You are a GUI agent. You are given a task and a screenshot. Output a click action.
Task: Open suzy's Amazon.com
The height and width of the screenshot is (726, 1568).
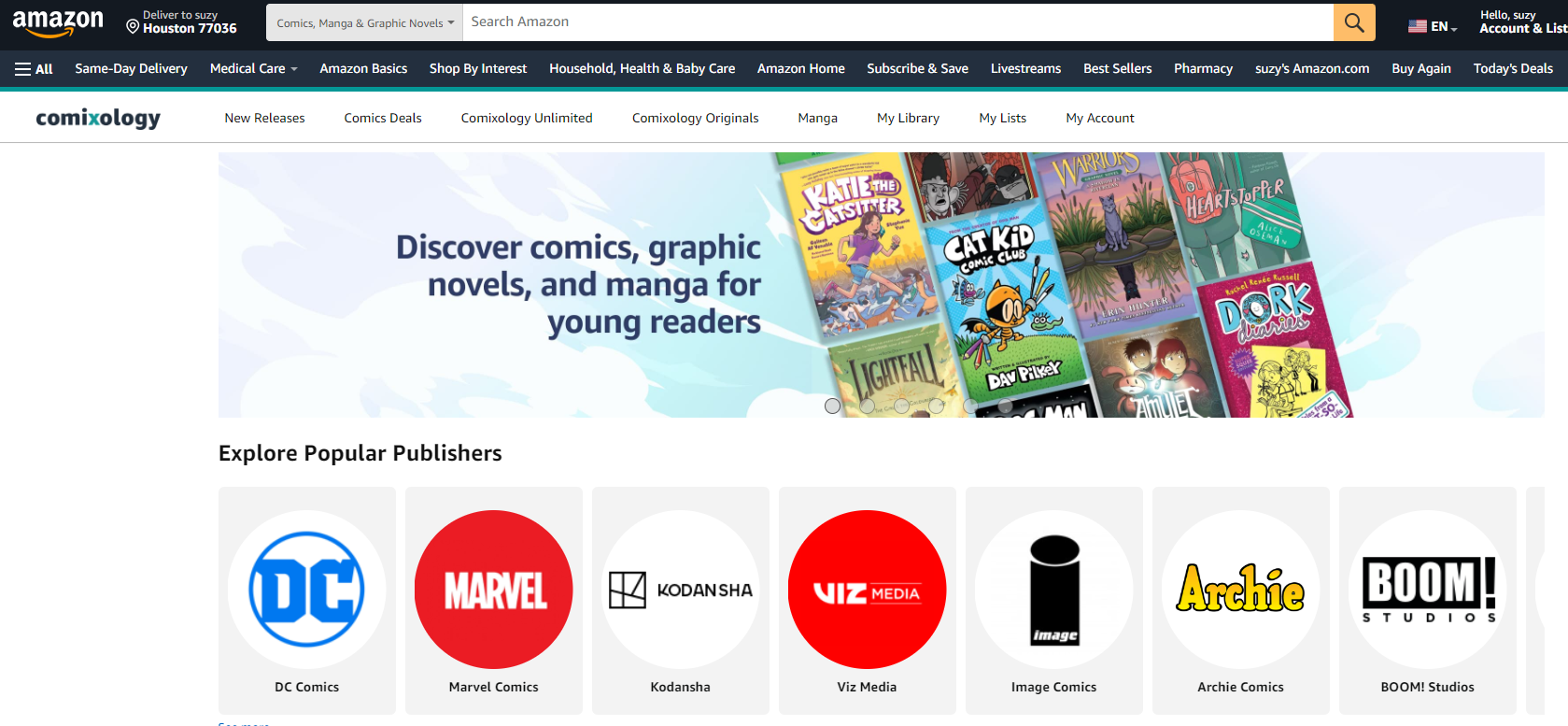1312,69
